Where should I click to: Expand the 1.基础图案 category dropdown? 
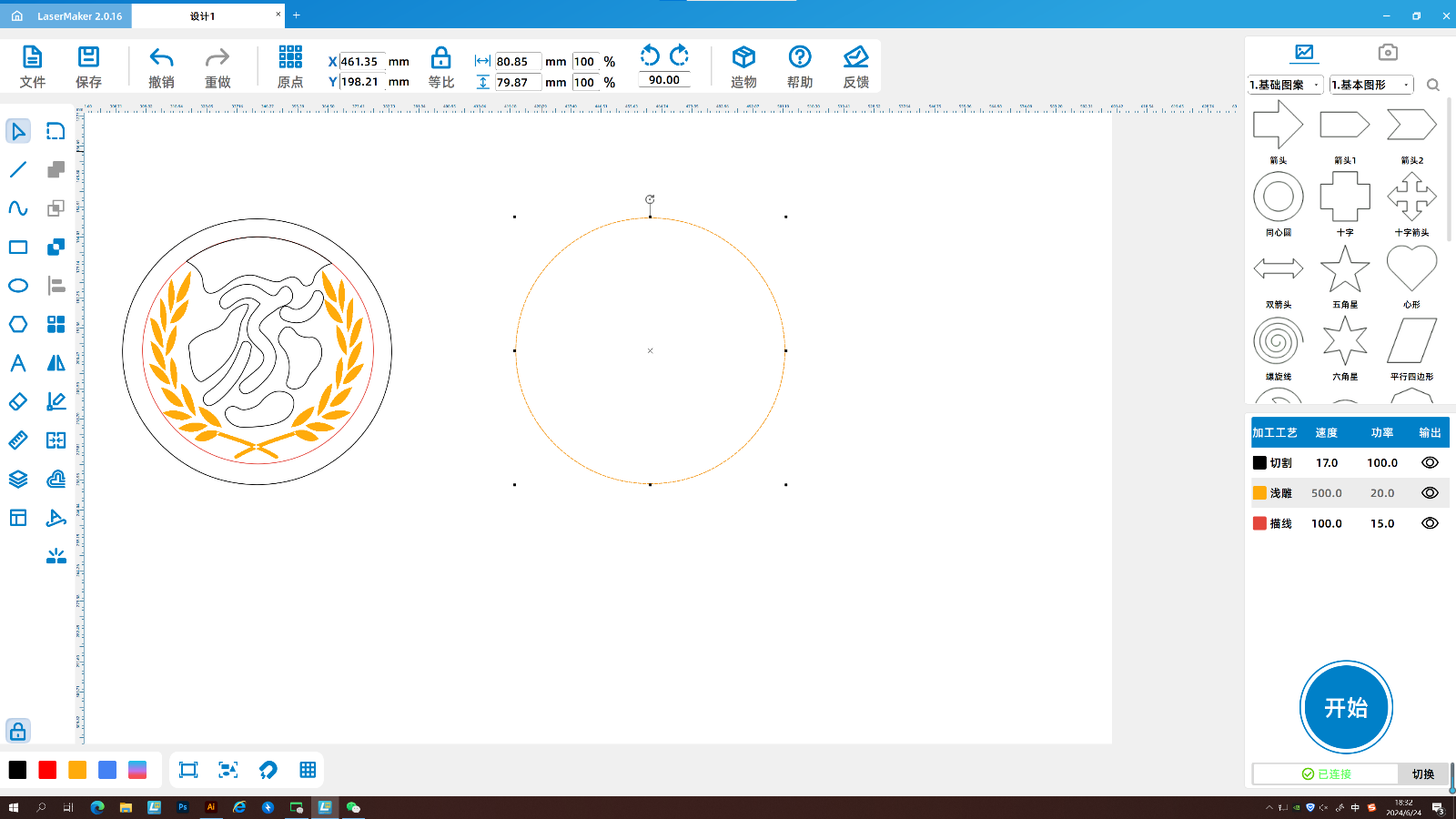pyautogui.click(x=1285, y=85)
